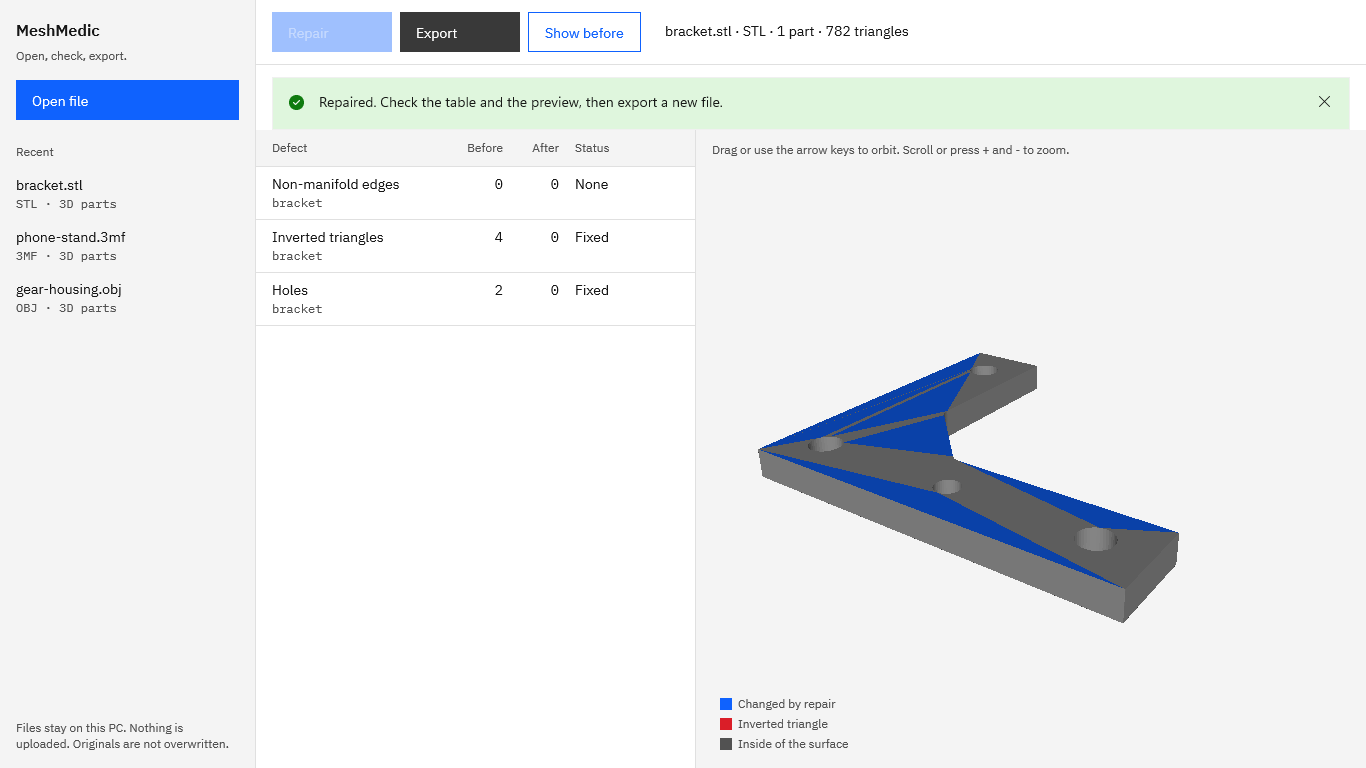Click the Defect column header
The image size is (1366, 768).
tap(290, 148)
